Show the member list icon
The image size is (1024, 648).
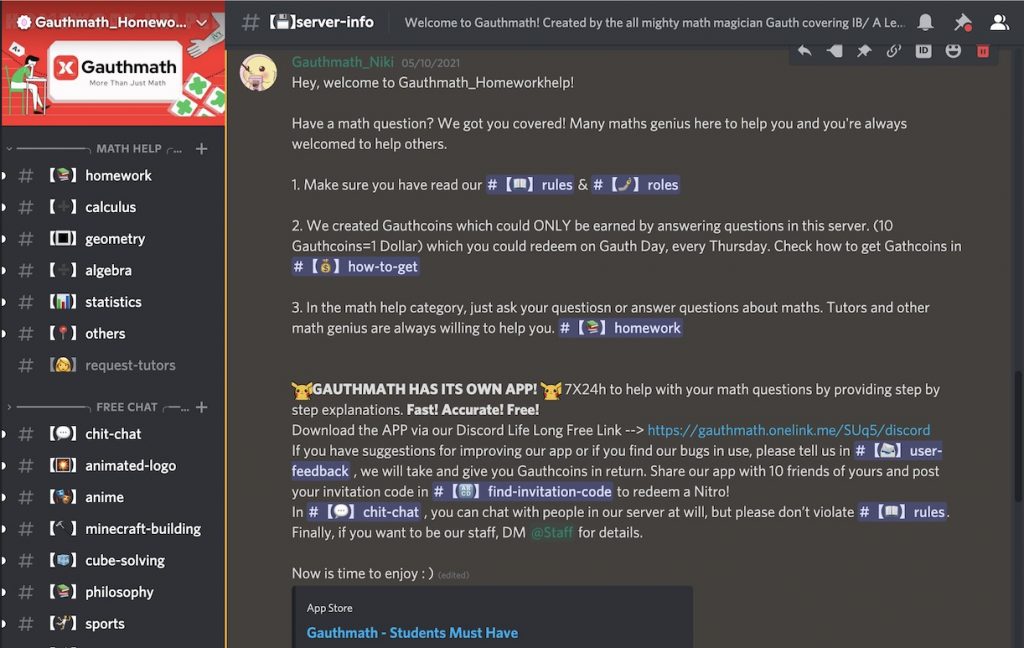[x=999, y=22]
